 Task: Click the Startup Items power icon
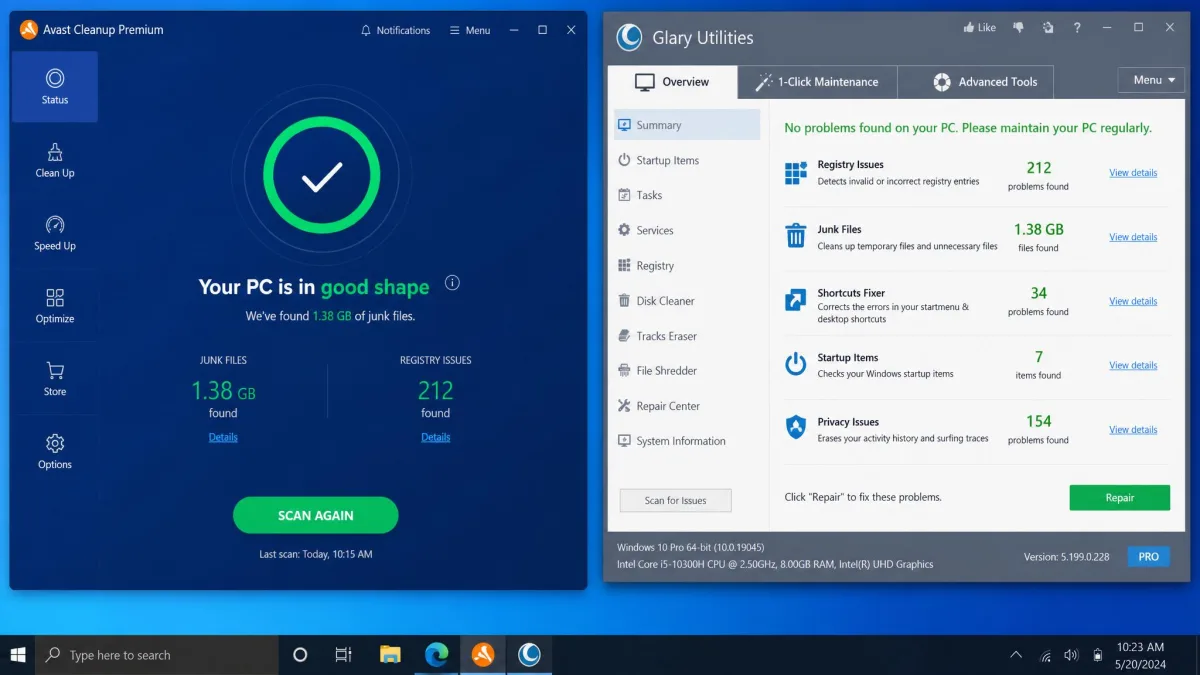coord(796,364)
